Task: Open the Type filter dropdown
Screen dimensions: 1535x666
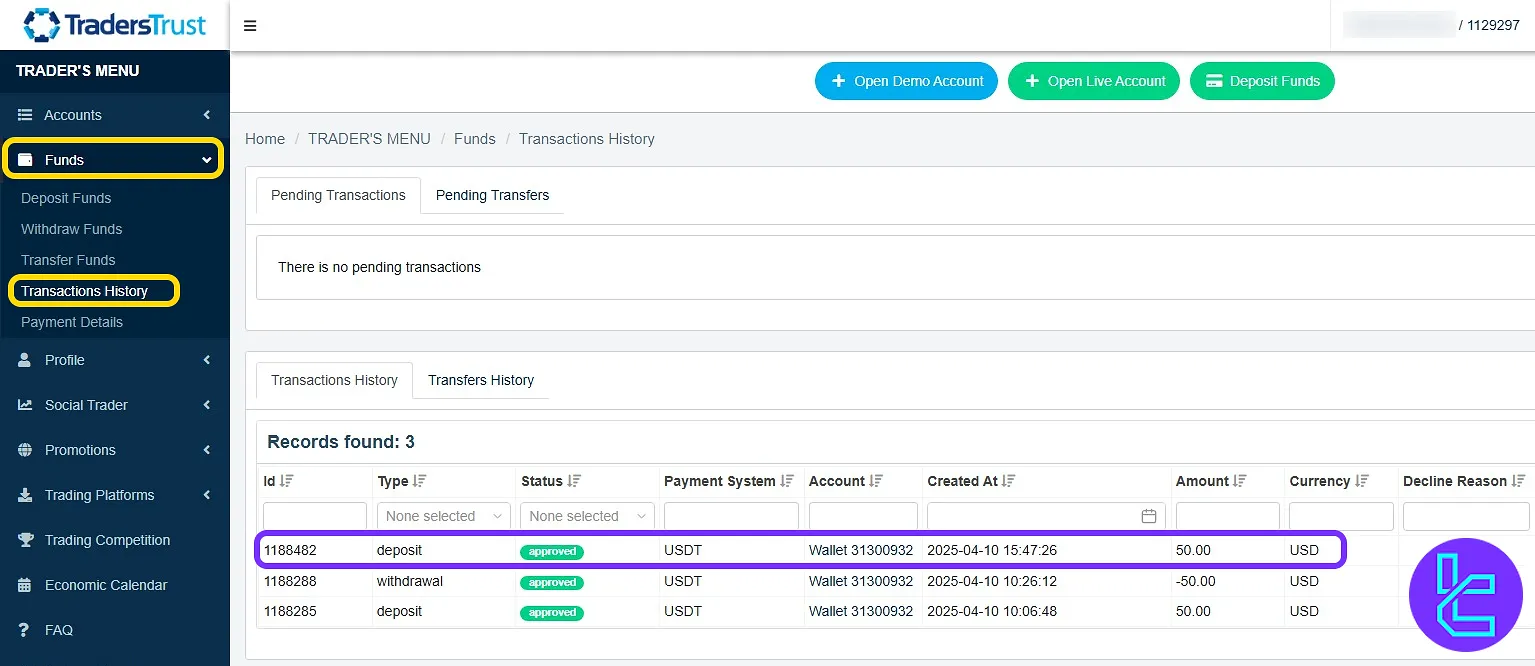Action: coord(444,516)
